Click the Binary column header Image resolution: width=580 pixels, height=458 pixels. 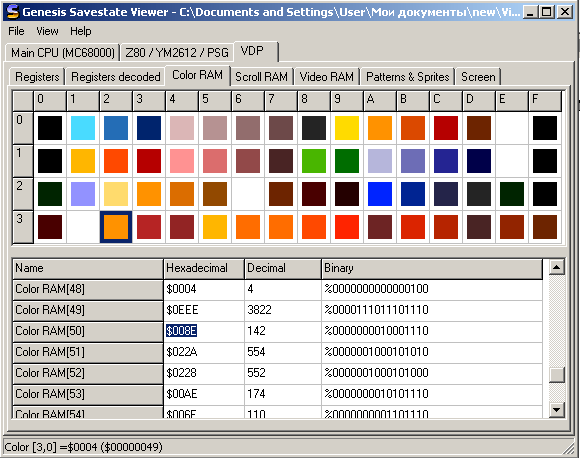pyautogui.click(x=432, y=269)
